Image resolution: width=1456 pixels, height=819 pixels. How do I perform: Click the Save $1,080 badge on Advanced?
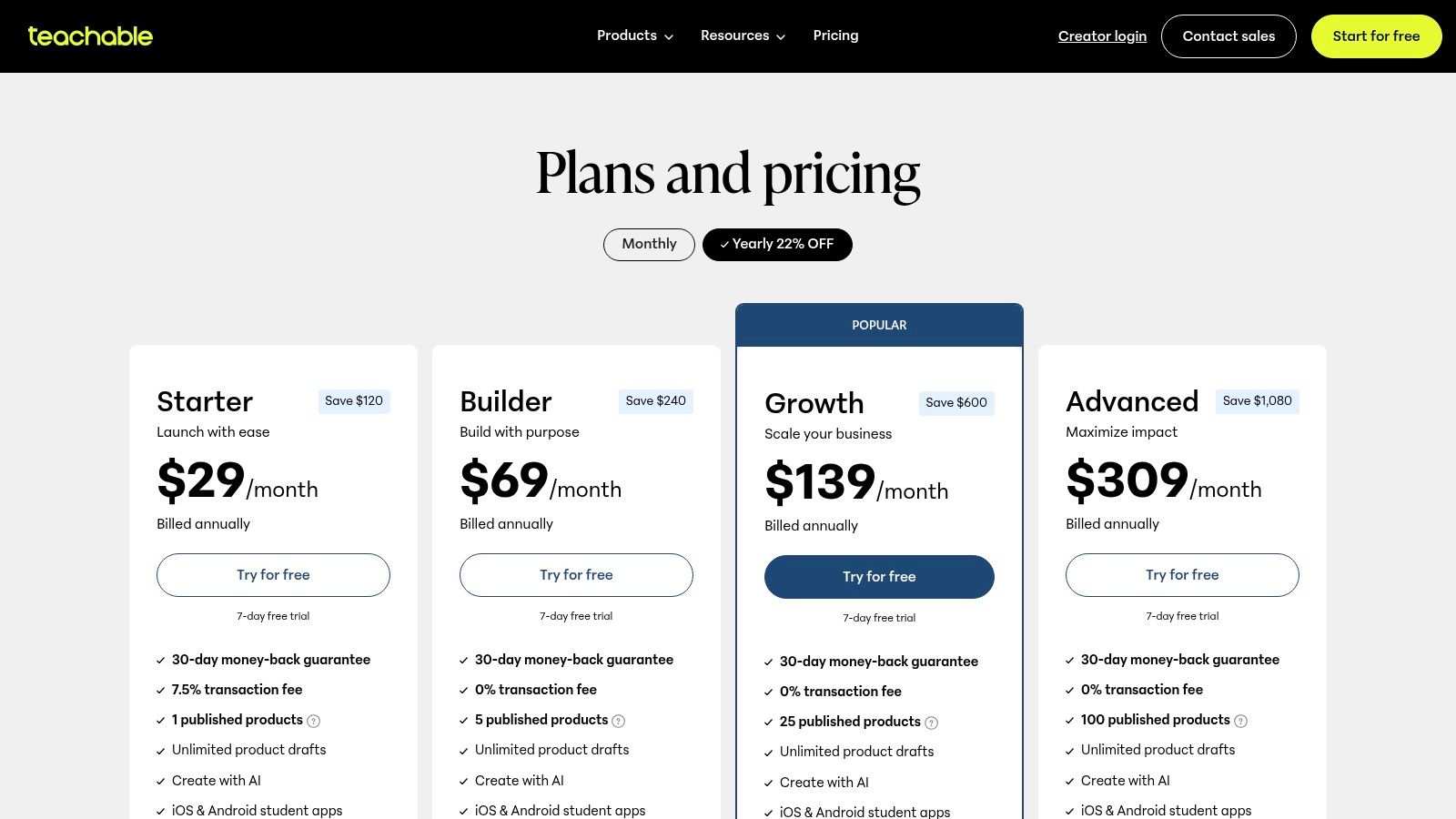click(1257, 401)
